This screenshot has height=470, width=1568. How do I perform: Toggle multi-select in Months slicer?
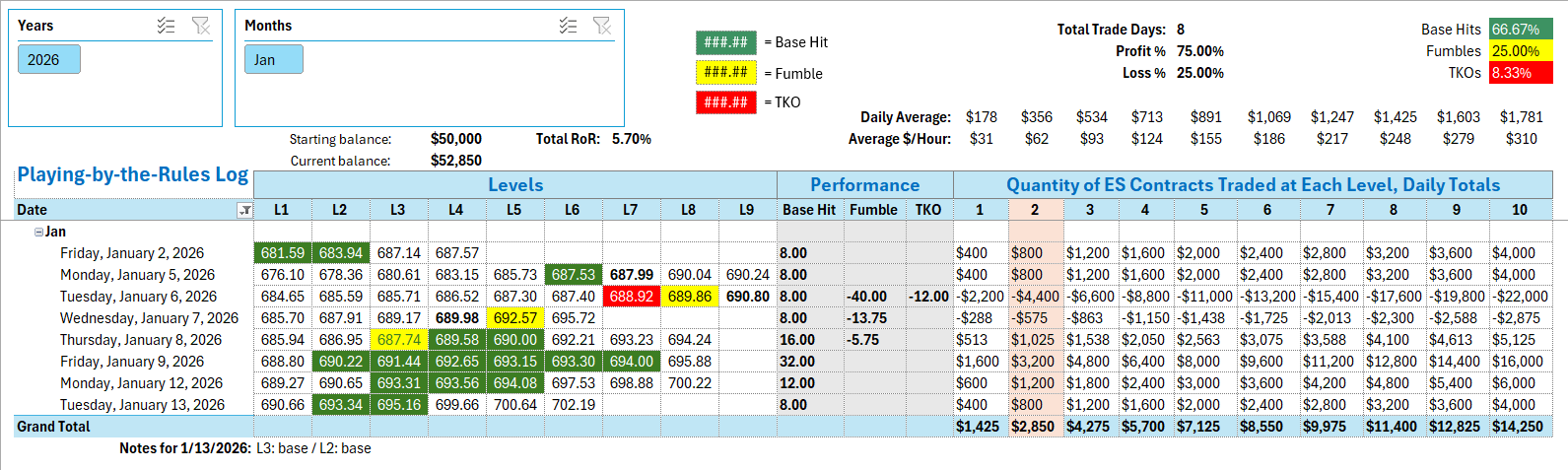568,26
